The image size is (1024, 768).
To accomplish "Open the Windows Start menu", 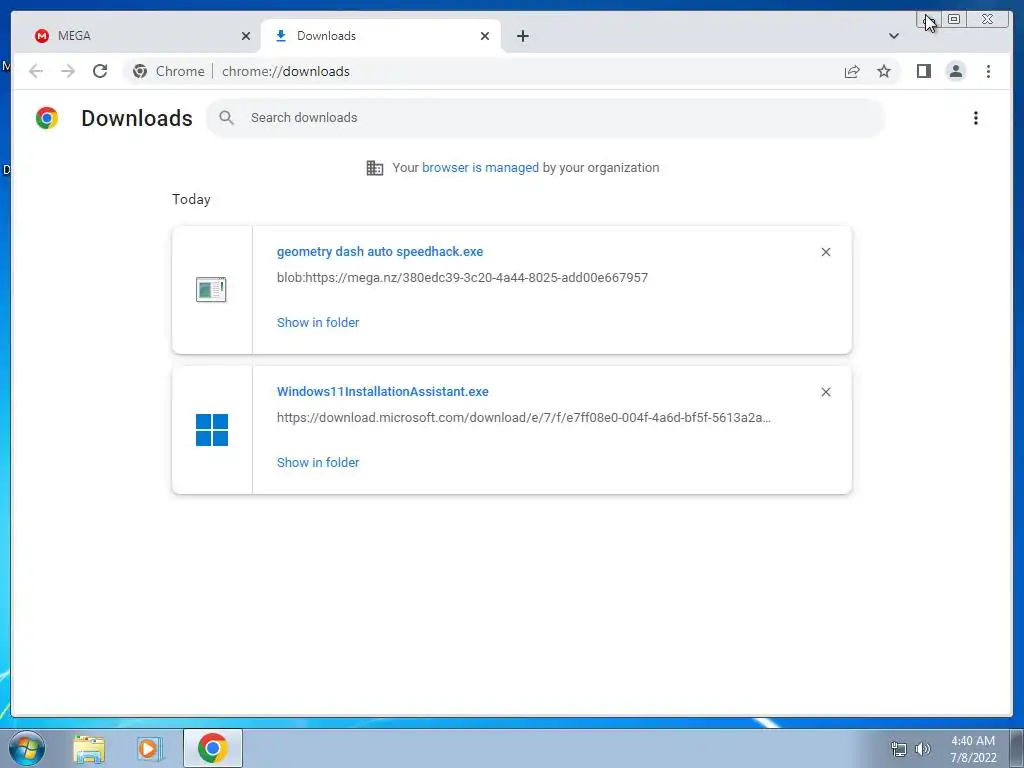I will coord(27,748).
